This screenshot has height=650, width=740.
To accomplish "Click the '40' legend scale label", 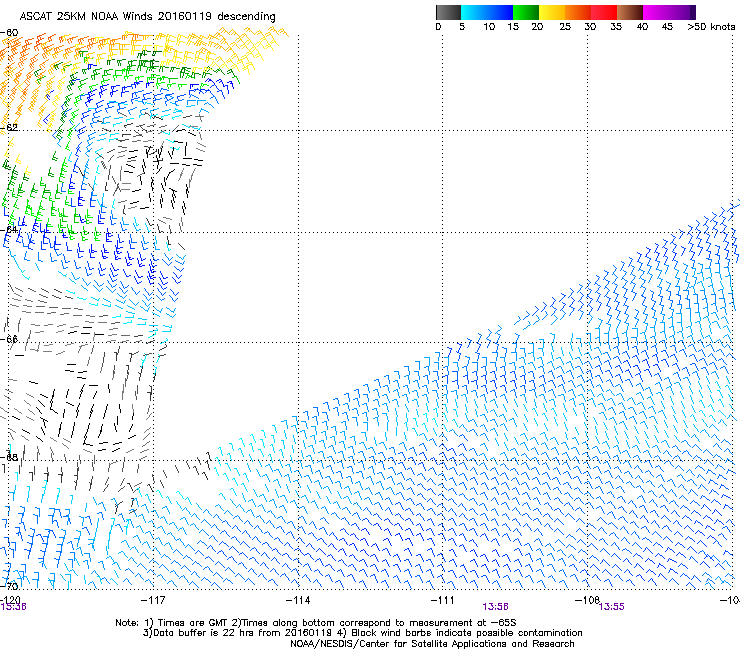I will tap(642, 27).
